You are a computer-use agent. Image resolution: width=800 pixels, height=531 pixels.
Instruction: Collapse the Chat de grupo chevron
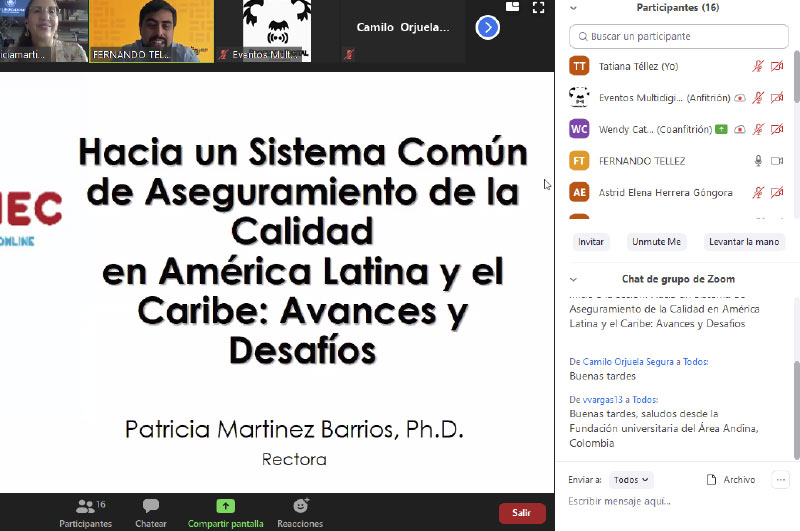click(x=573, y=279)
